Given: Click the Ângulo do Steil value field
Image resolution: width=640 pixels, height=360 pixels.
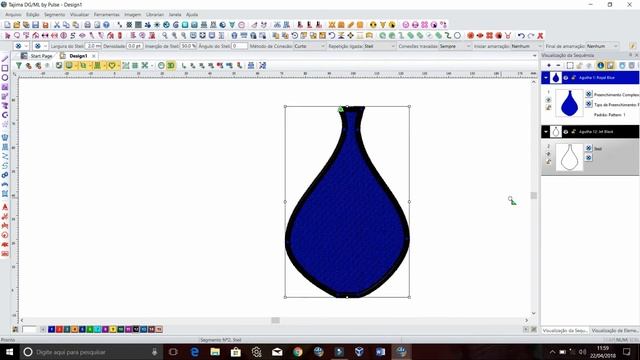Looking at the screenshot, I should coord(239,46).
